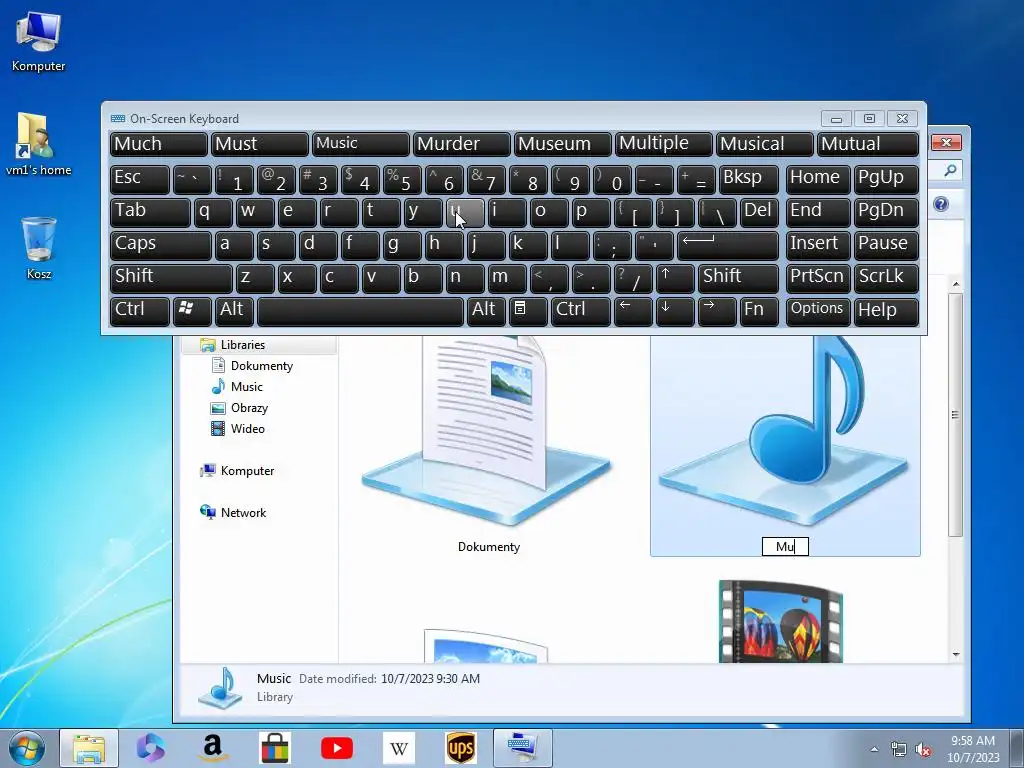1024x768 pixels.
Task: Select Libraries in the navigation pane
Action: pos(242,345)
